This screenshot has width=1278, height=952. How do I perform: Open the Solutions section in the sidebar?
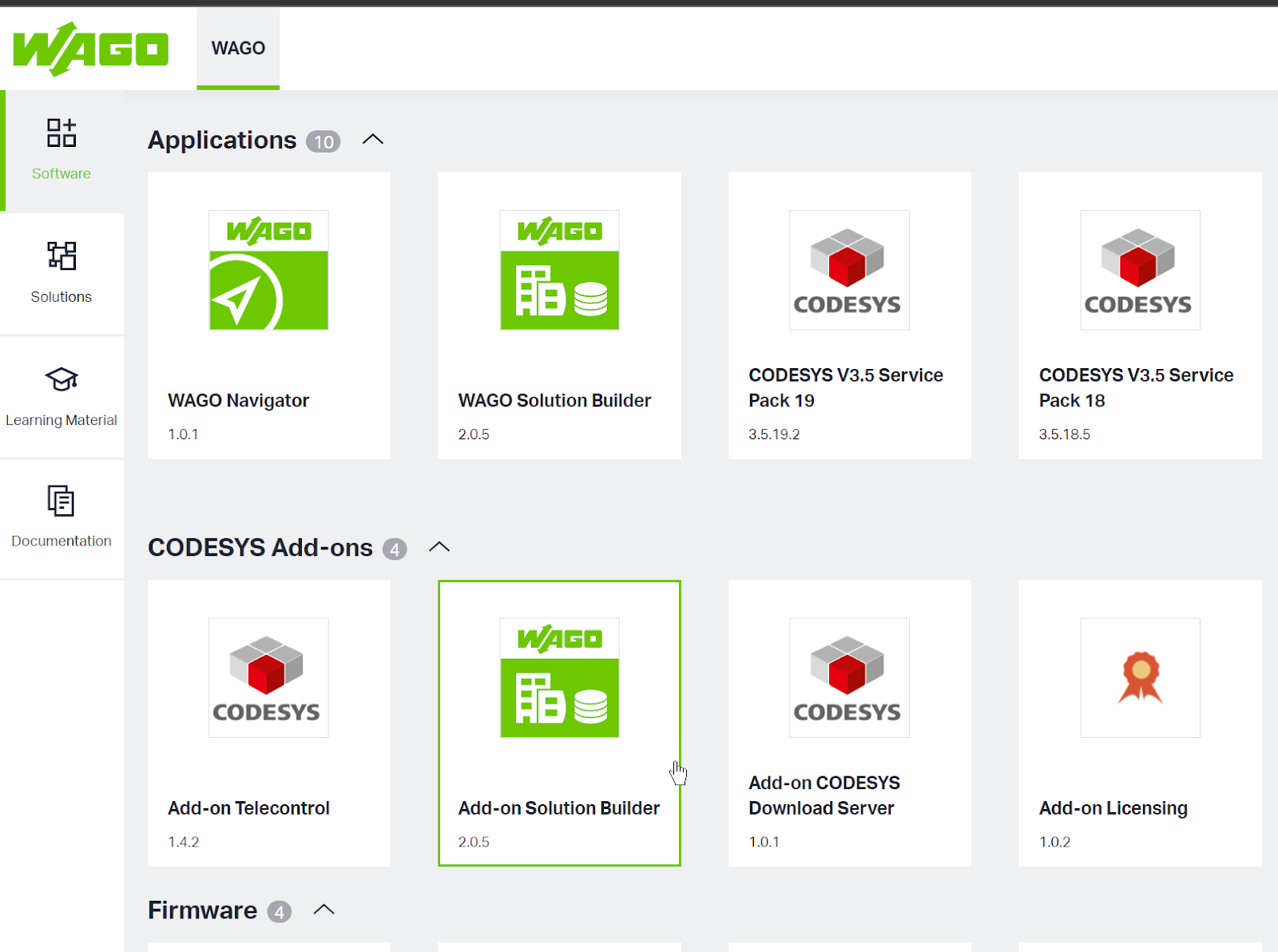(x=62, y=273)
